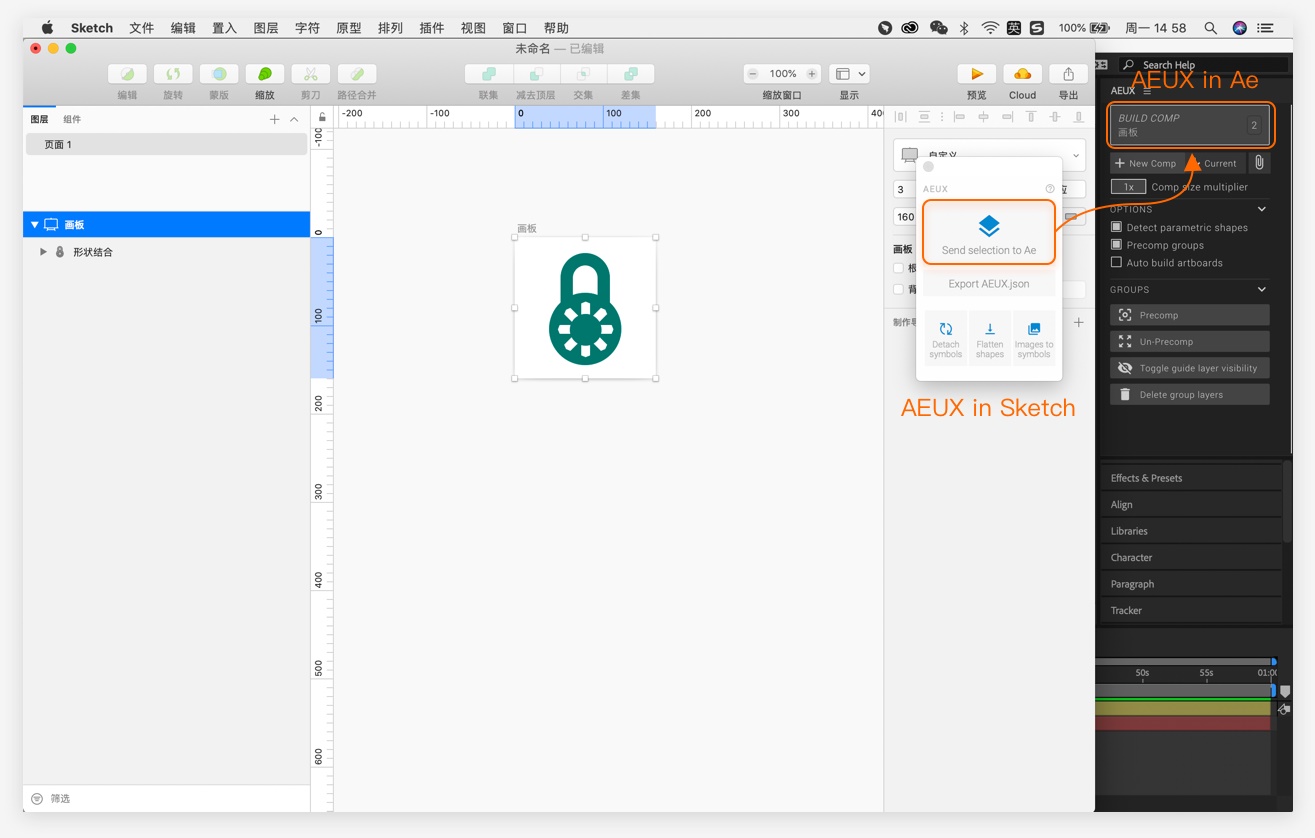The image size is (1315, 838).
Task: Click the Preview play icon in toolbar
Action: [x=976, y=74]
